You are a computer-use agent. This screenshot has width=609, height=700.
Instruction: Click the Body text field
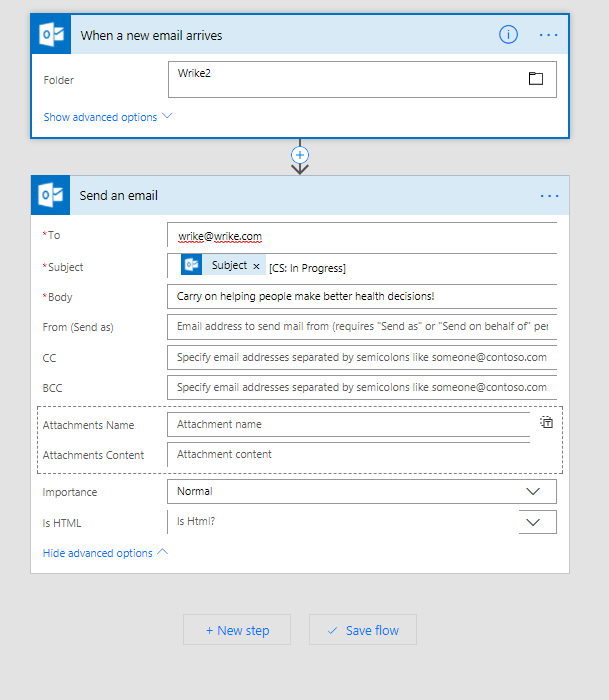coord(361,296)
